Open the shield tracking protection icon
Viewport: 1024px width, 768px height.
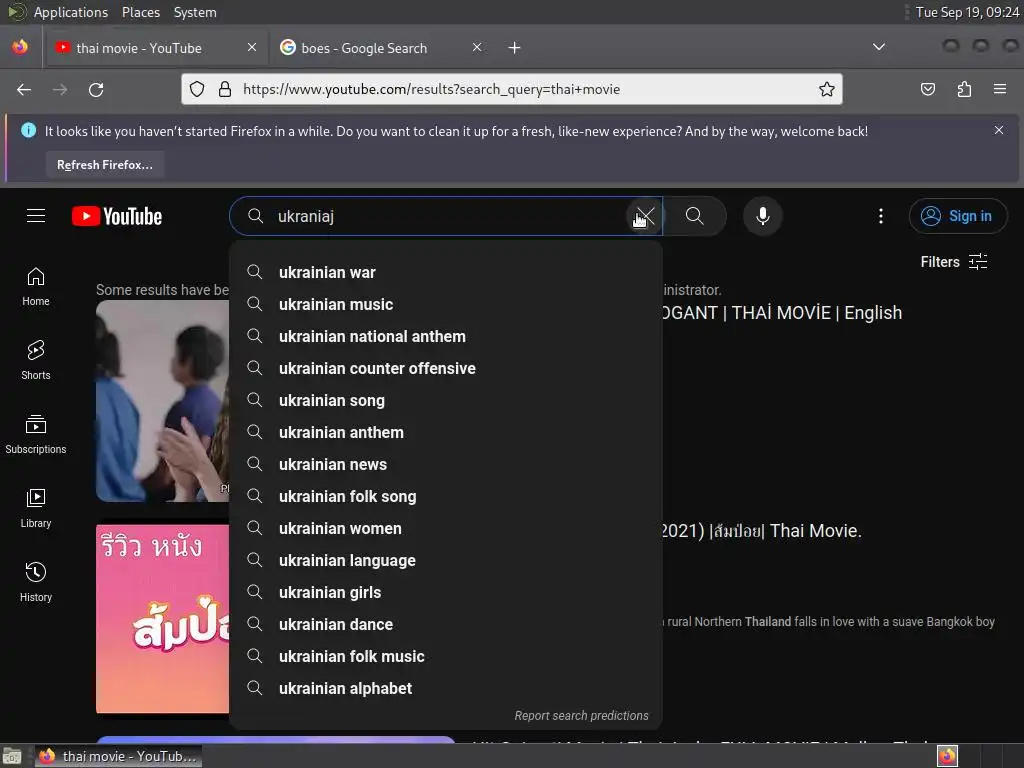click(x=197, y=89)
